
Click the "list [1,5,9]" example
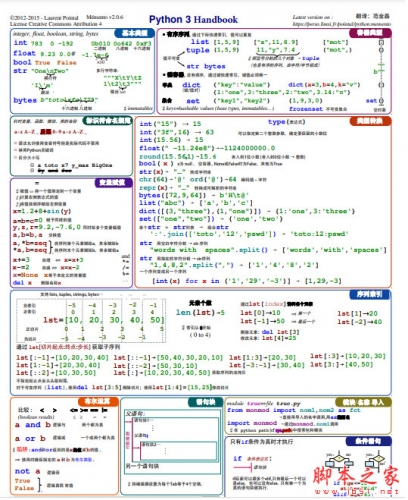215,42
